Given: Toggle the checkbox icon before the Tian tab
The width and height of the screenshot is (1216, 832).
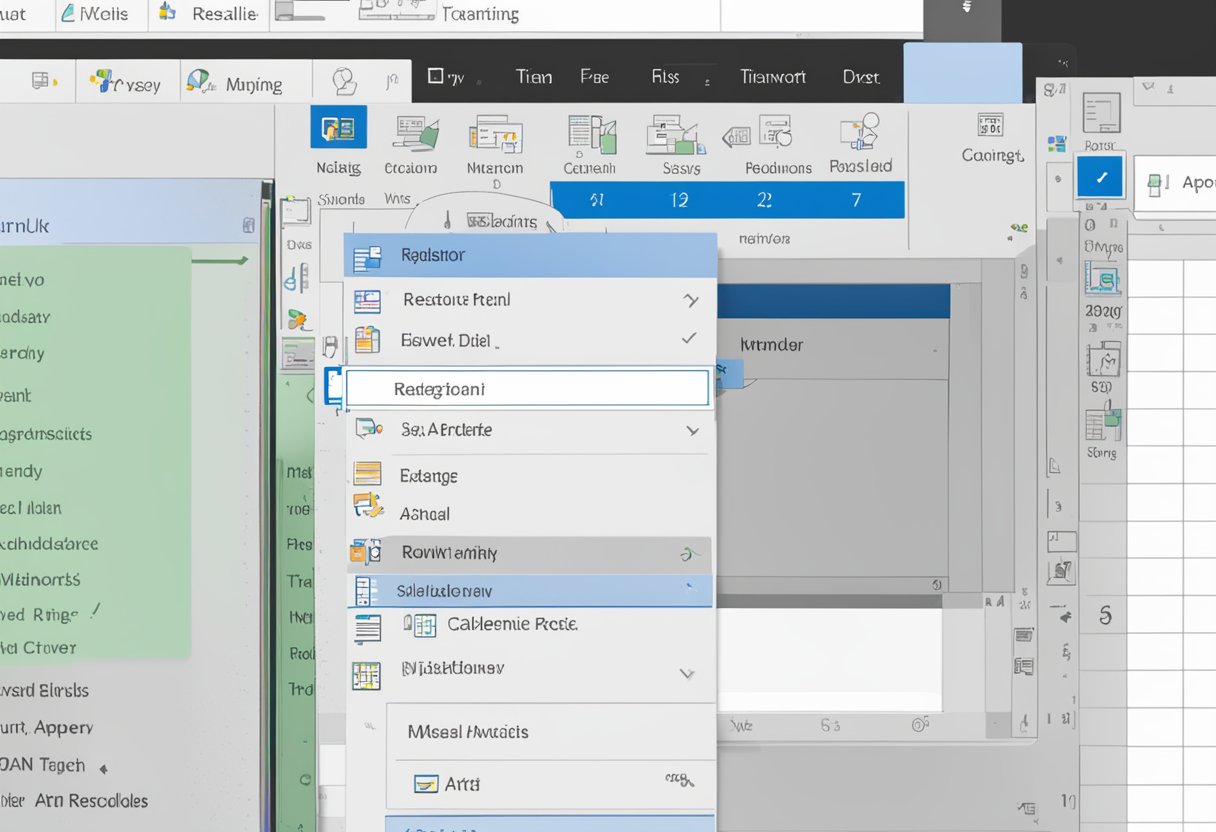Looking at the screenshot, I should coord(435,76).
